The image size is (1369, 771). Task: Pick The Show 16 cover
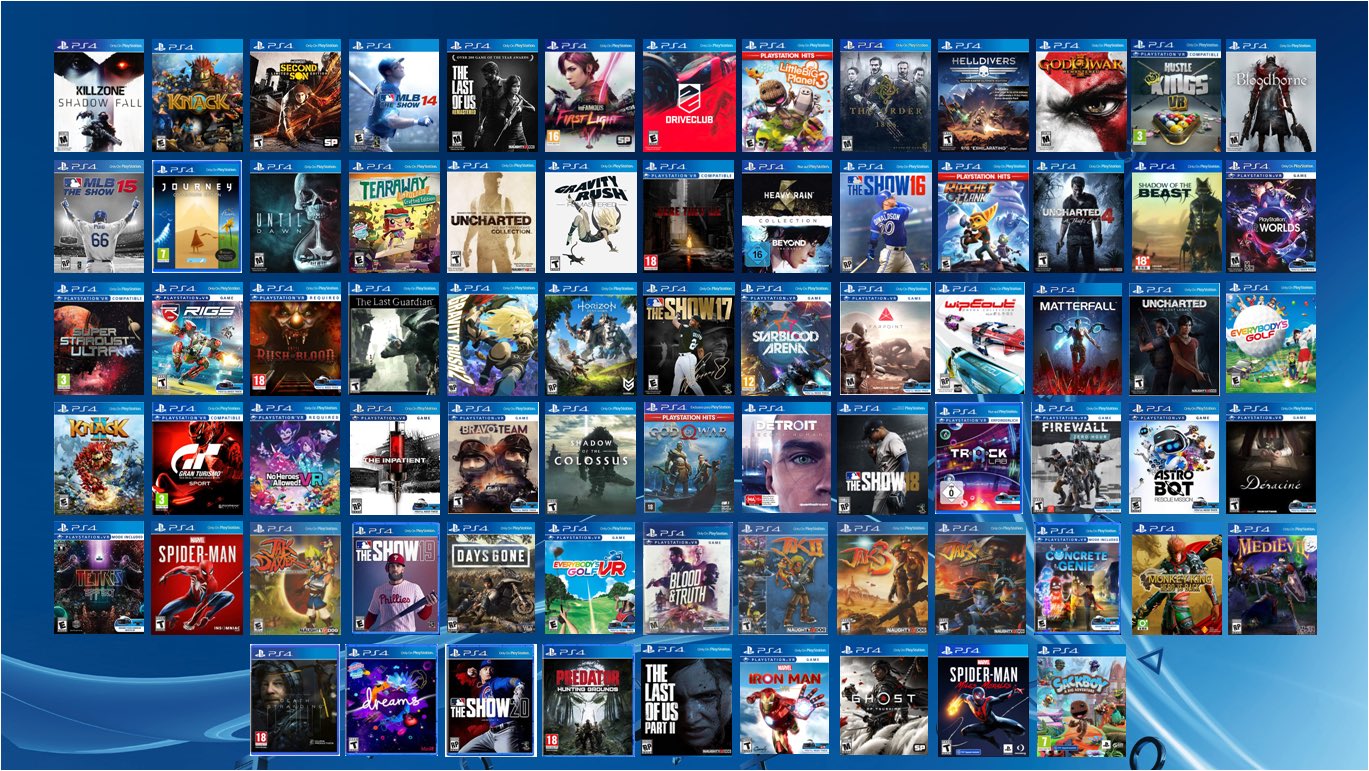(885, 216)
